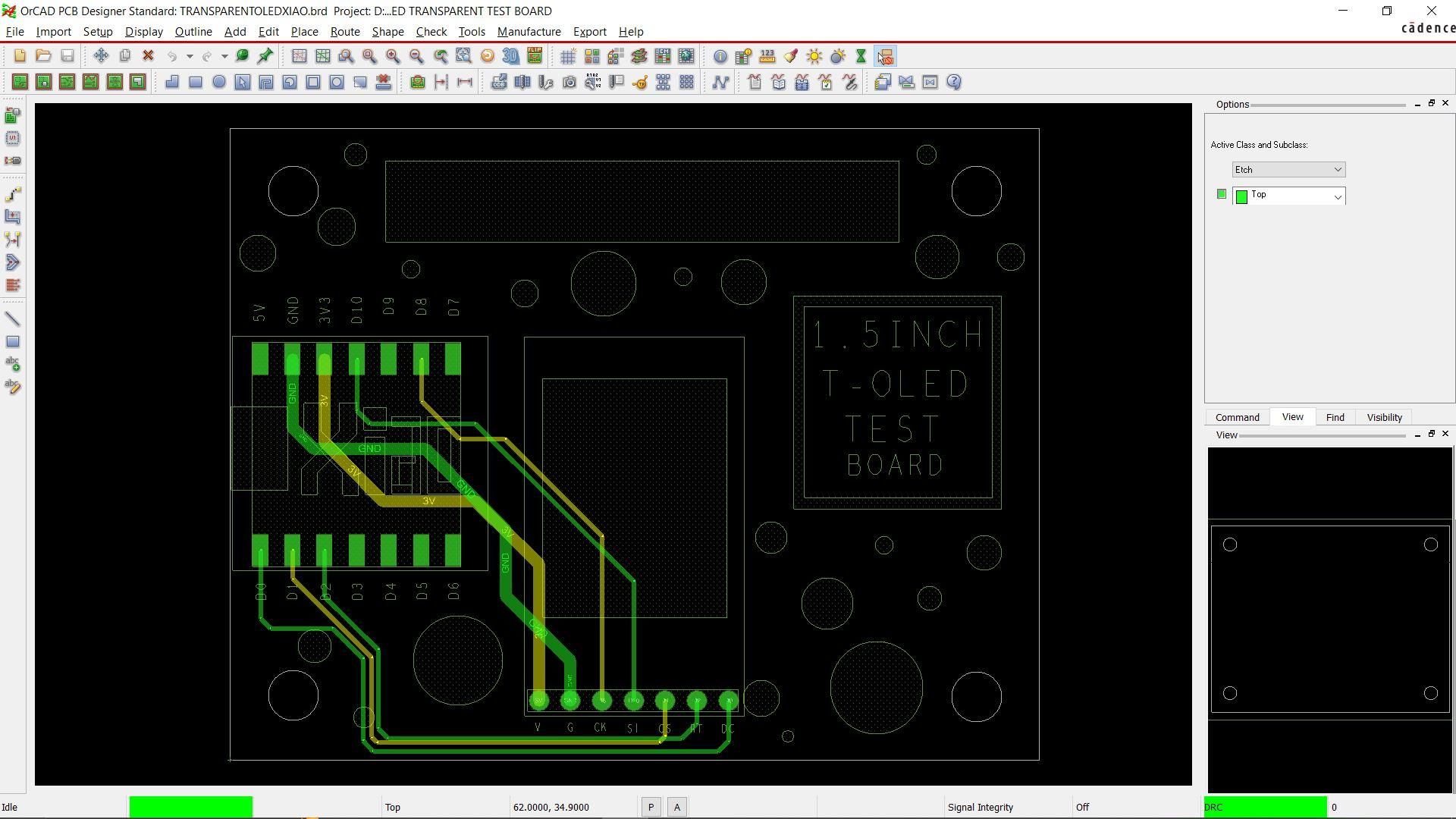The height and width of the screenshot is (819, 1456).
Task: Switch to the Find tab
Action: 1335,418
